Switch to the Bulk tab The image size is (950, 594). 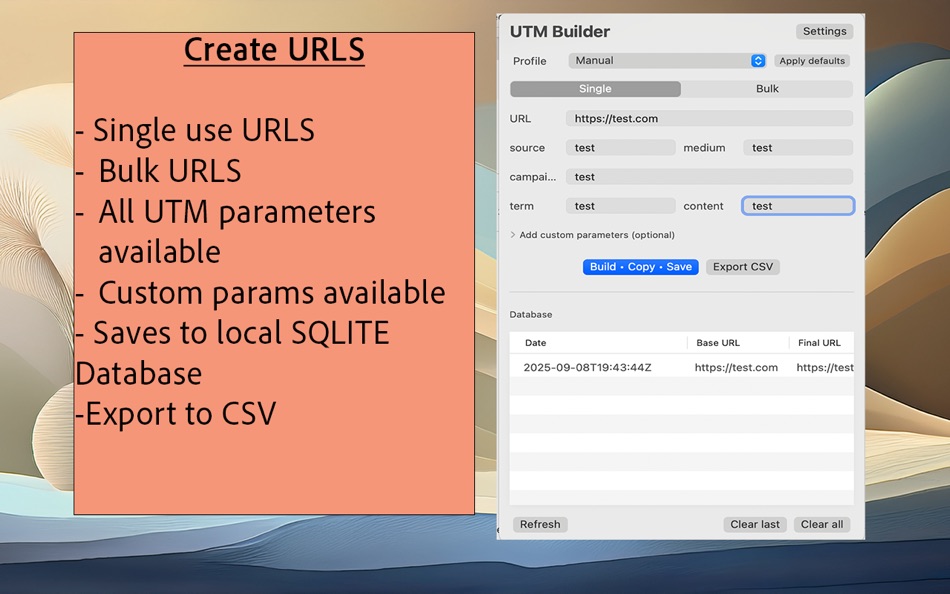click(767, 88)
